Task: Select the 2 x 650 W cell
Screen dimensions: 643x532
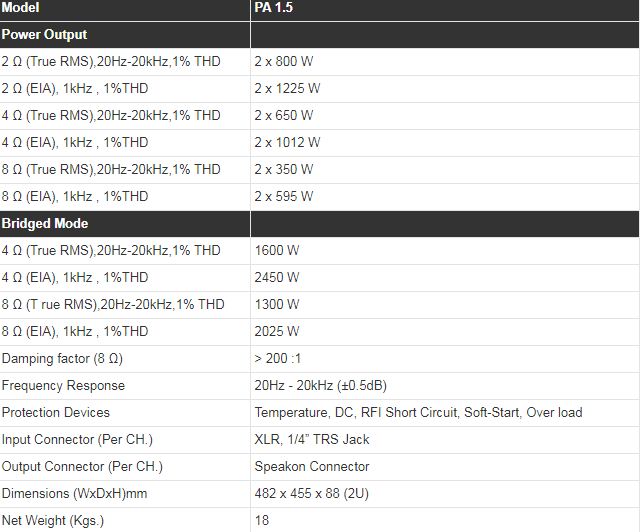Action: point(284,116)
